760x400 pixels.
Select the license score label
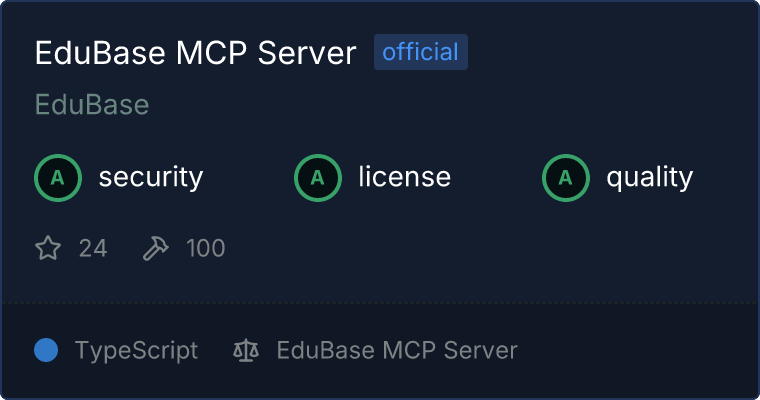pos(405,176)
